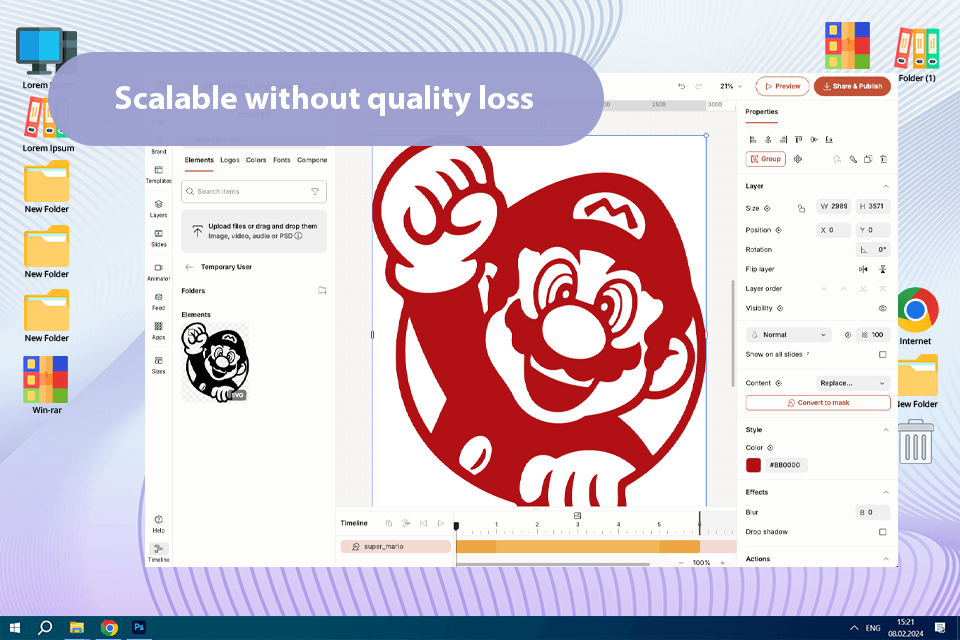960x640 pixels.
Task: Collapse the Actions section
Action: coord(886,559)
